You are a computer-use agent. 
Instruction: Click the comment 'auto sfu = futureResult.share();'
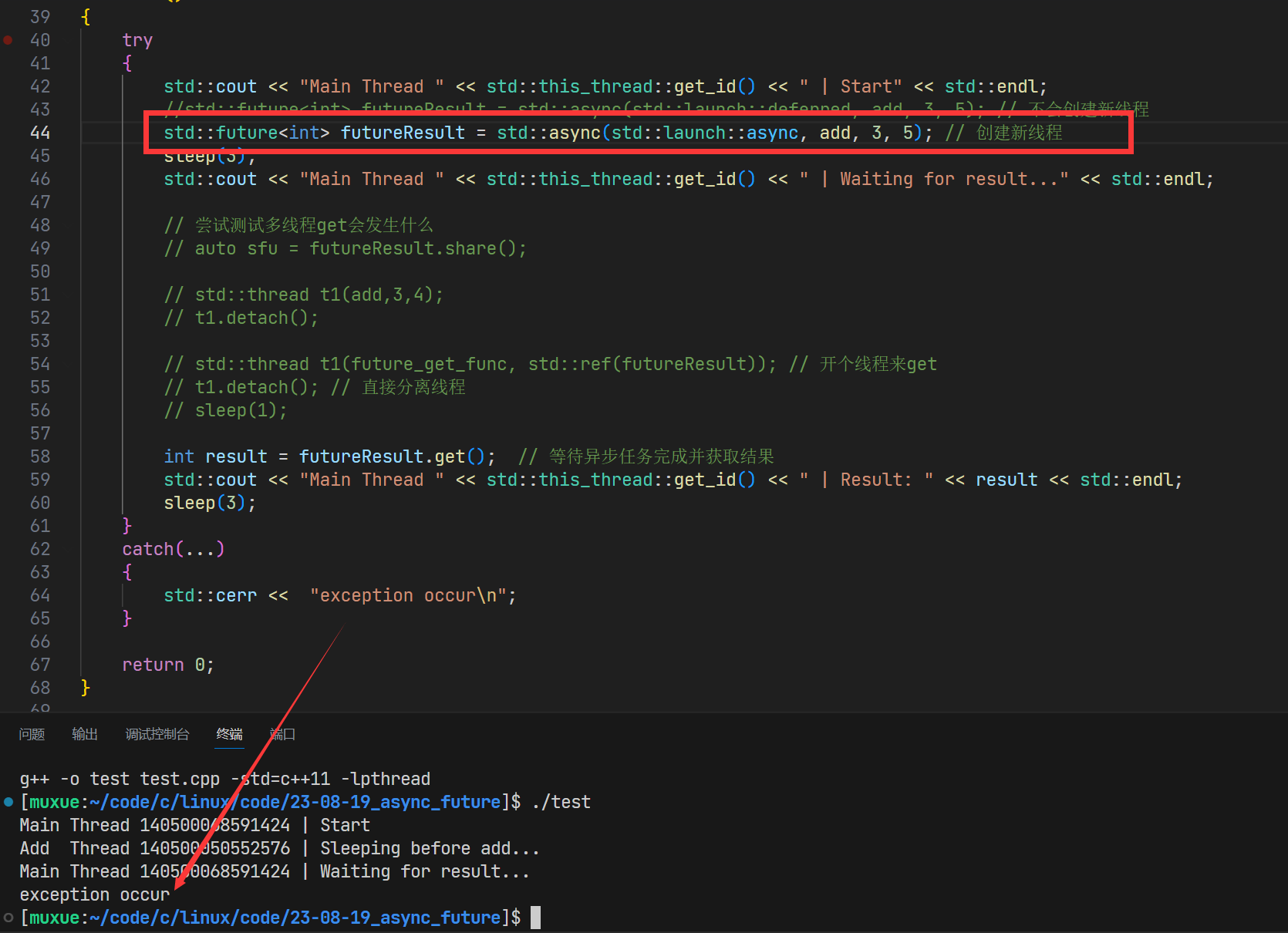click(346, 248)
